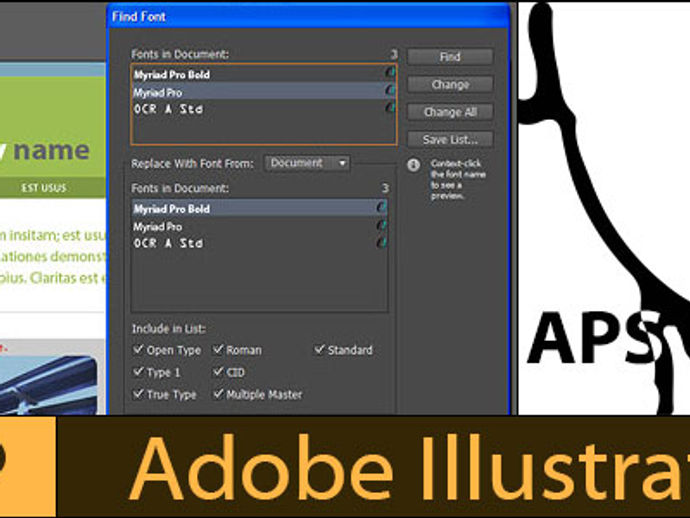Viewport: 690px width, 518px height.
Task: Select Myriad Pro in top font list
Action: pos(263,92)
